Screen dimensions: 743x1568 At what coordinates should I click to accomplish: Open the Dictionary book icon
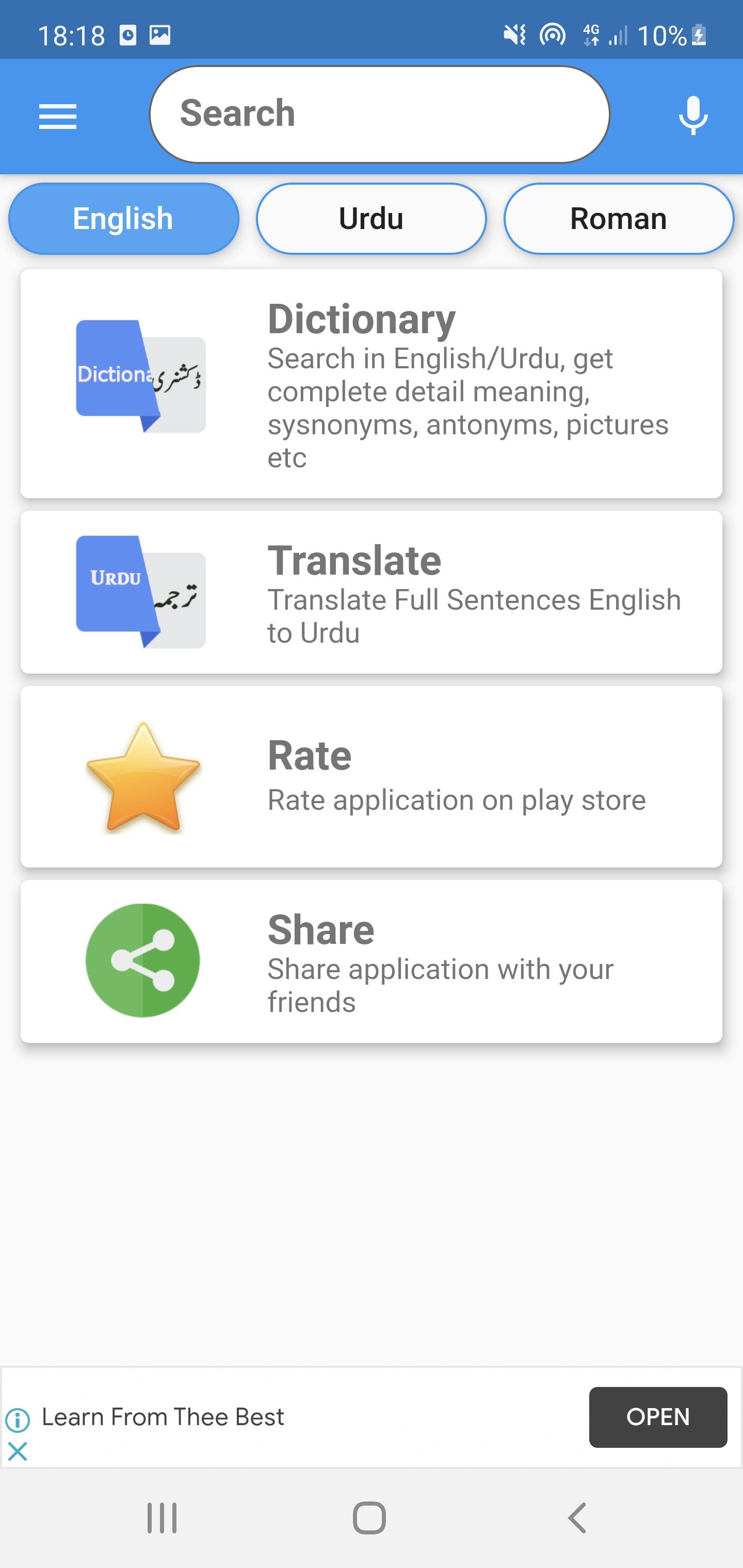pos(141,376)
